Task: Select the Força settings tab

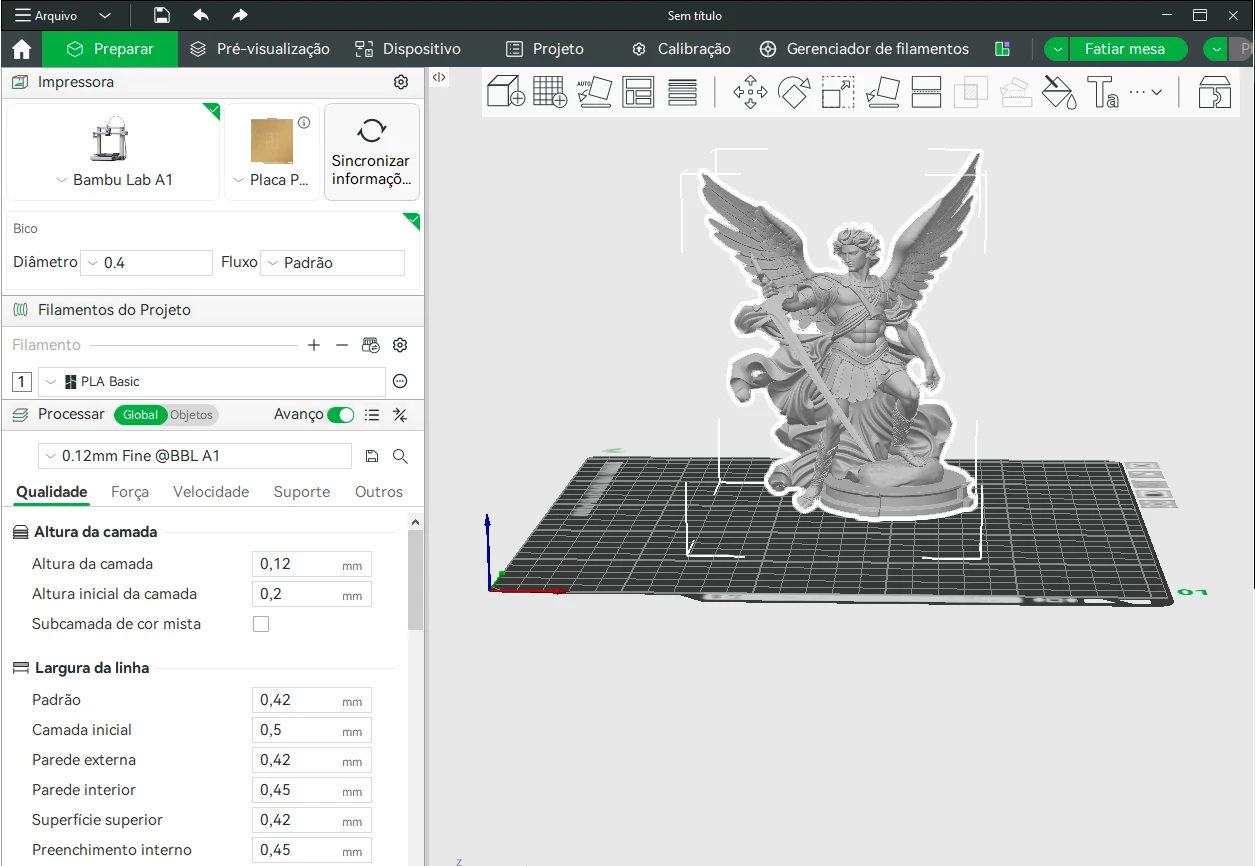Action: [x=130, y=492]
